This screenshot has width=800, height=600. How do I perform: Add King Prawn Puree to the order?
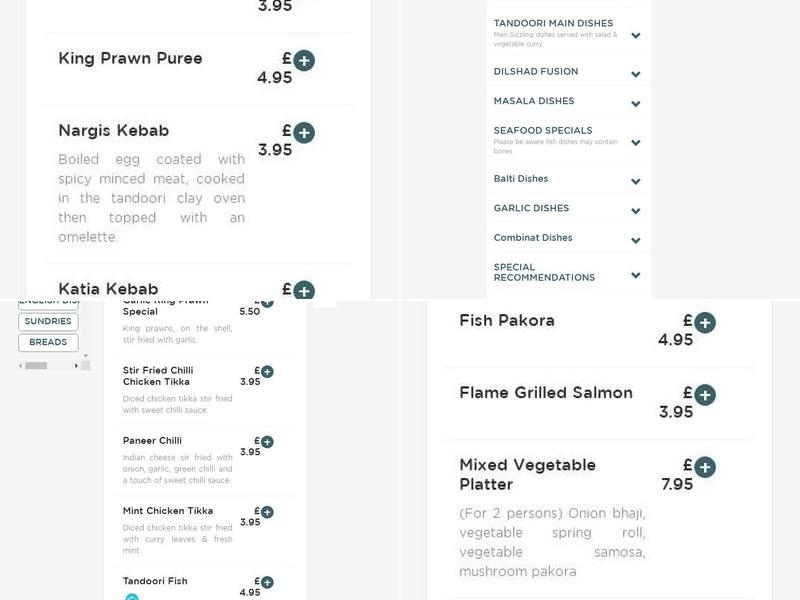[303, 60]
